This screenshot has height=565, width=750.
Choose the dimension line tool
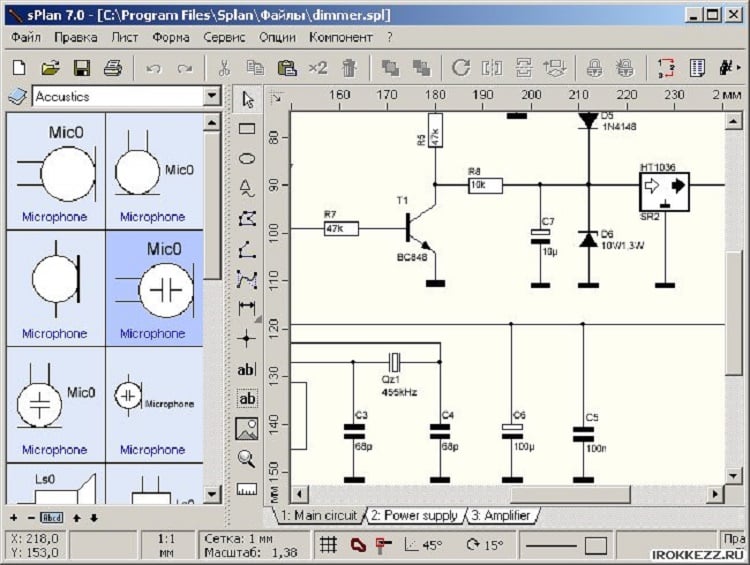pos(246,309)
